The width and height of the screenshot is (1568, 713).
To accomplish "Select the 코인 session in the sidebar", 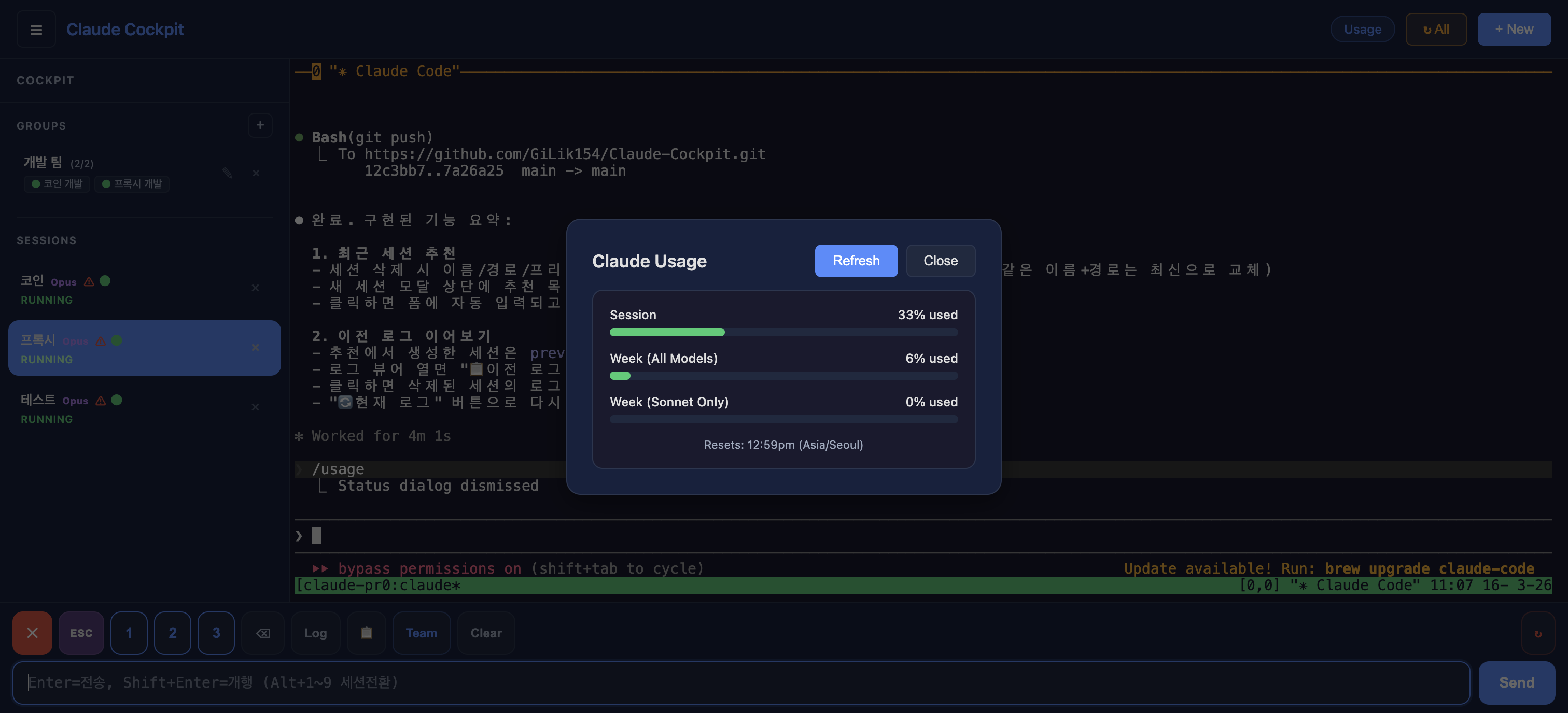I will (144, 289).
